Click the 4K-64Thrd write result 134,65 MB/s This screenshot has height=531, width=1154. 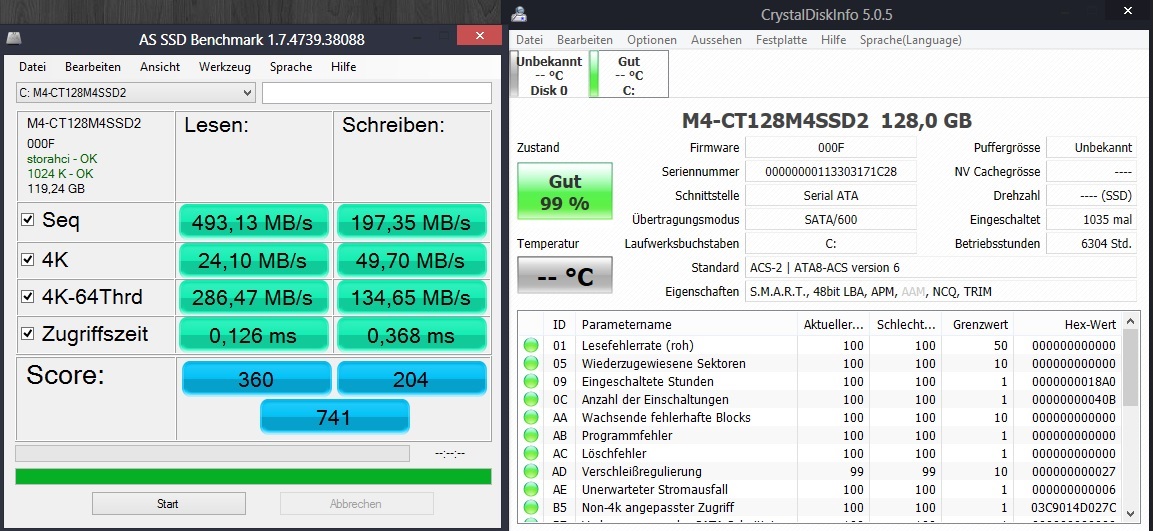pos(411,298)
